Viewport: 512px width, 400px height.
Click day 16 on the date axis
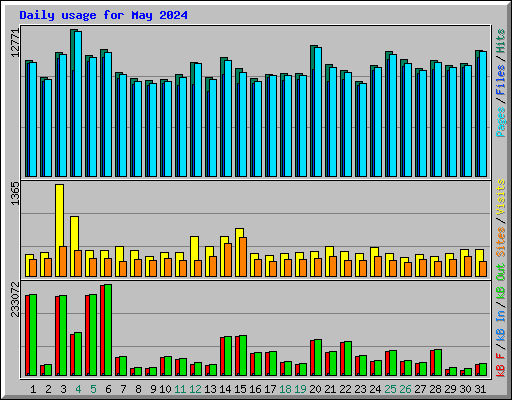255,389
